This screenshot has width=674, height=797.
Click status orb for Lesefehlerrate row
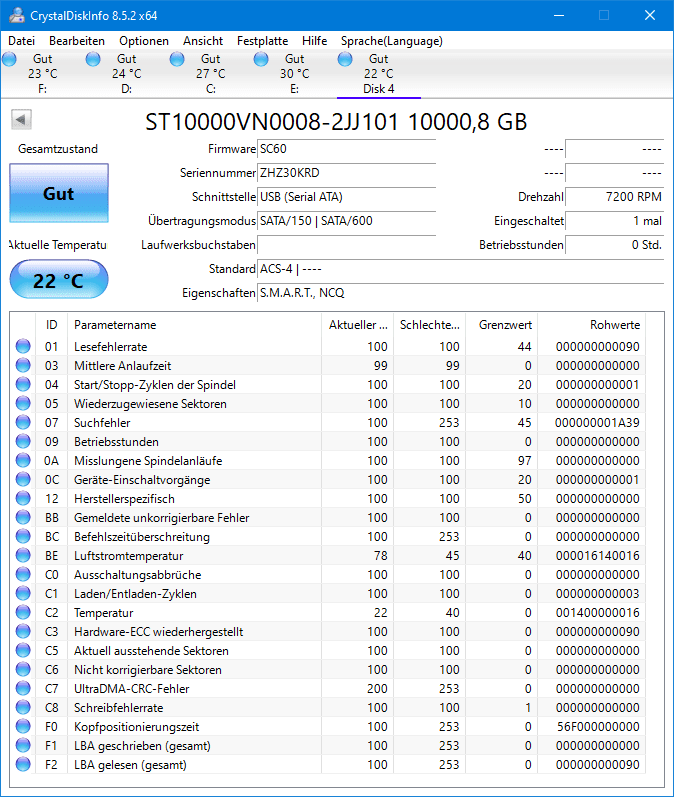click(23, 346)
